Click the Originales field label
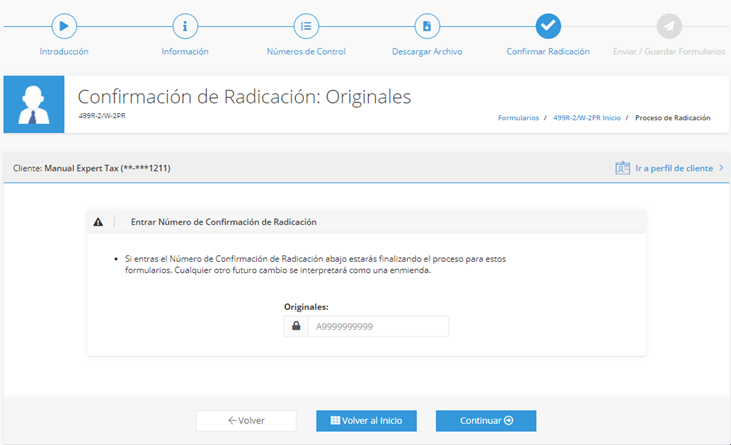The height and width of the screenshot is (445, 731). pos(306,307)
